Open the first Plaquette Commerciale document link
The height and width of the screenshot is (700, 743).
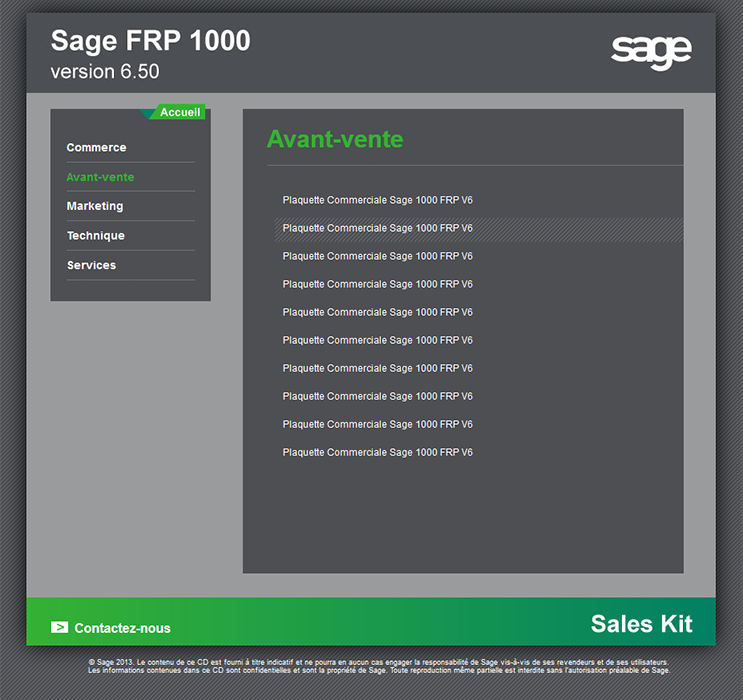[x=378, y=200]
